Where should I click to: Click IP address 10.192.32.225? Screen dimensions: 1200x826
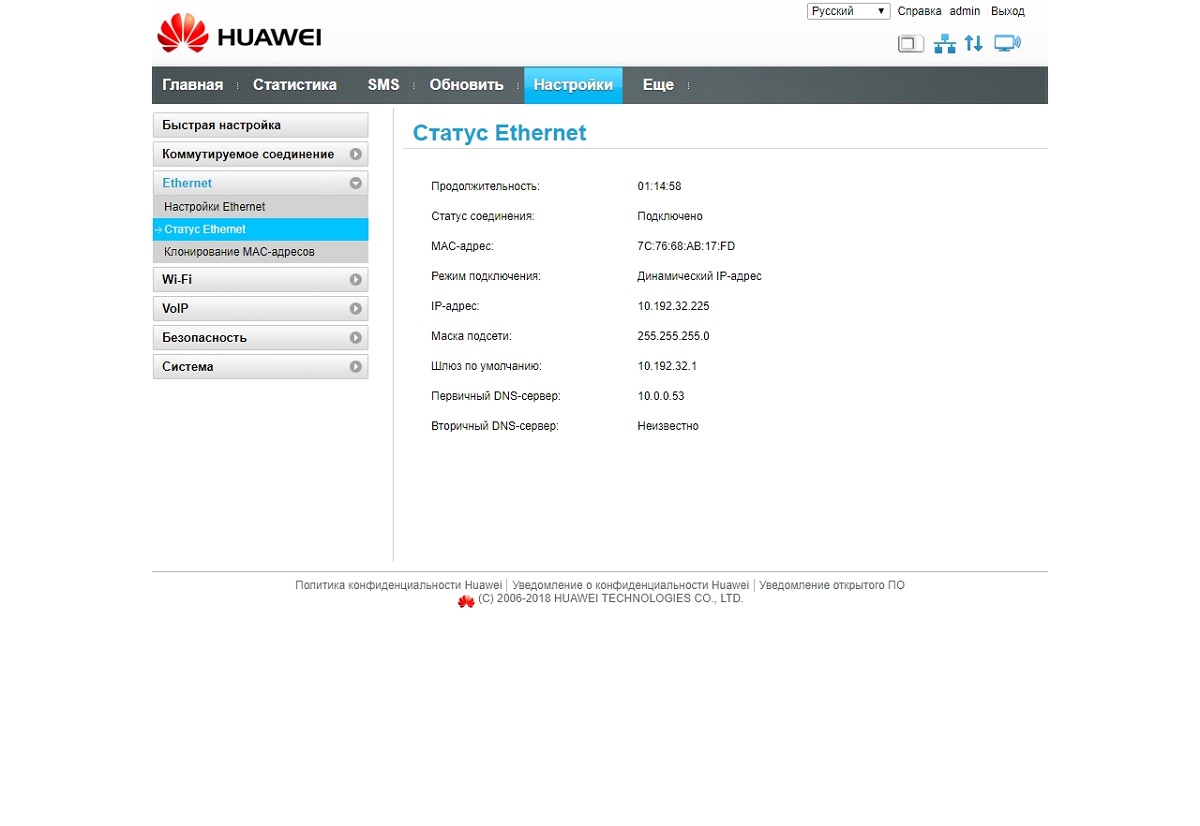pyautogui.click(x=673, y=306)
